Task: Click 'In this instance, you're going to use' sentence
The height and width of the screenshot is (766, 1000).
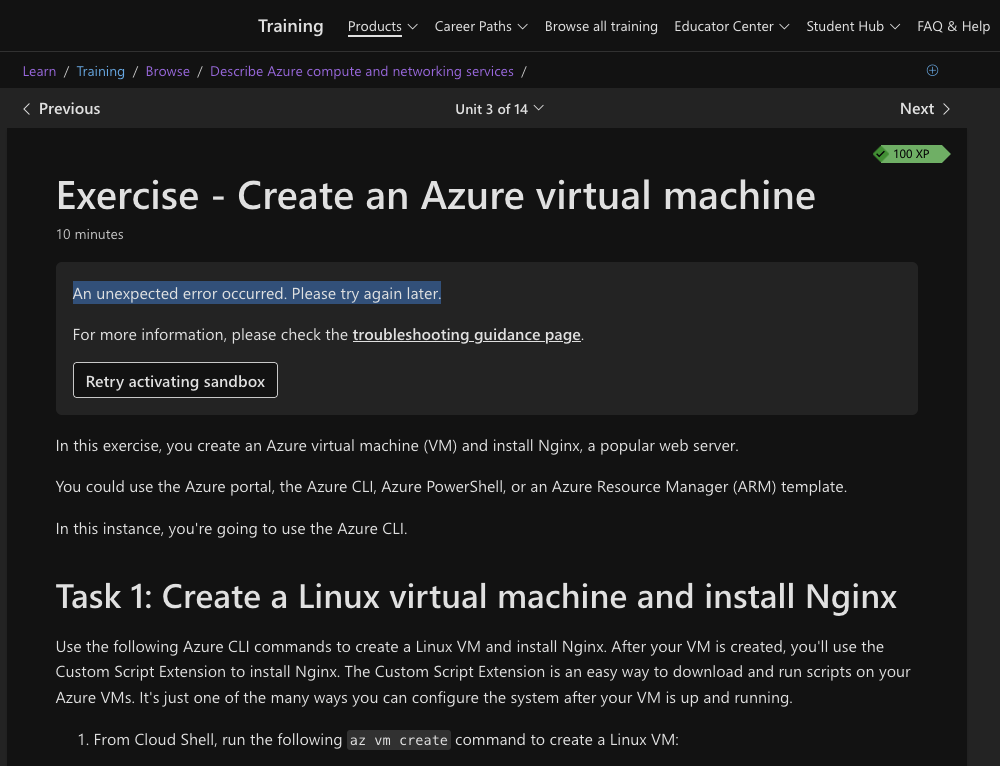Action: 232,529
